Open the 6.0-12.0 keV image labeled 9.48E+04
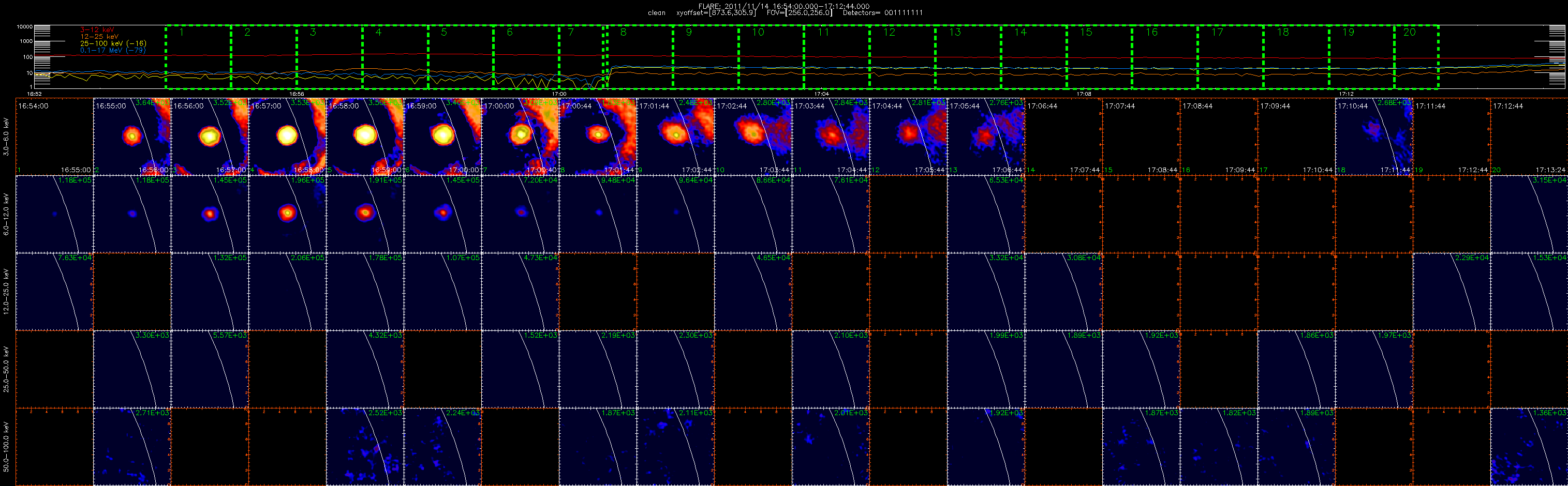 coord(598,214)
